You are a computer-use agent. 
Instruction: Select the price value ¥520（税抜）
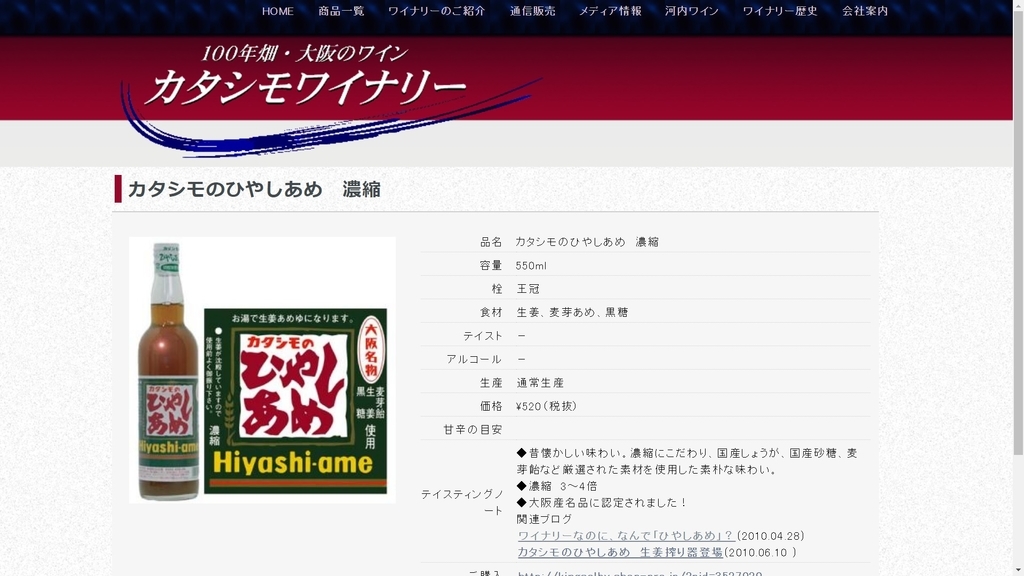click(547, 406)
